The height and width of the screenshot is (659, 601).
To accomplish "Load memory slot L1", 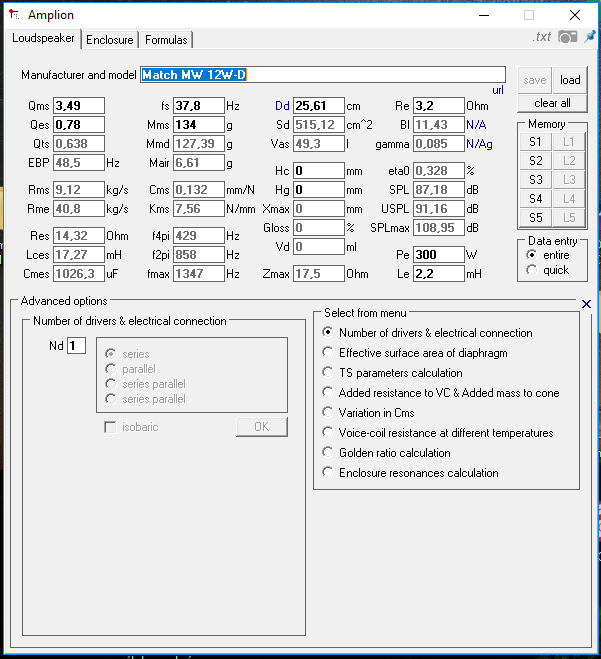I will point(569,142).
